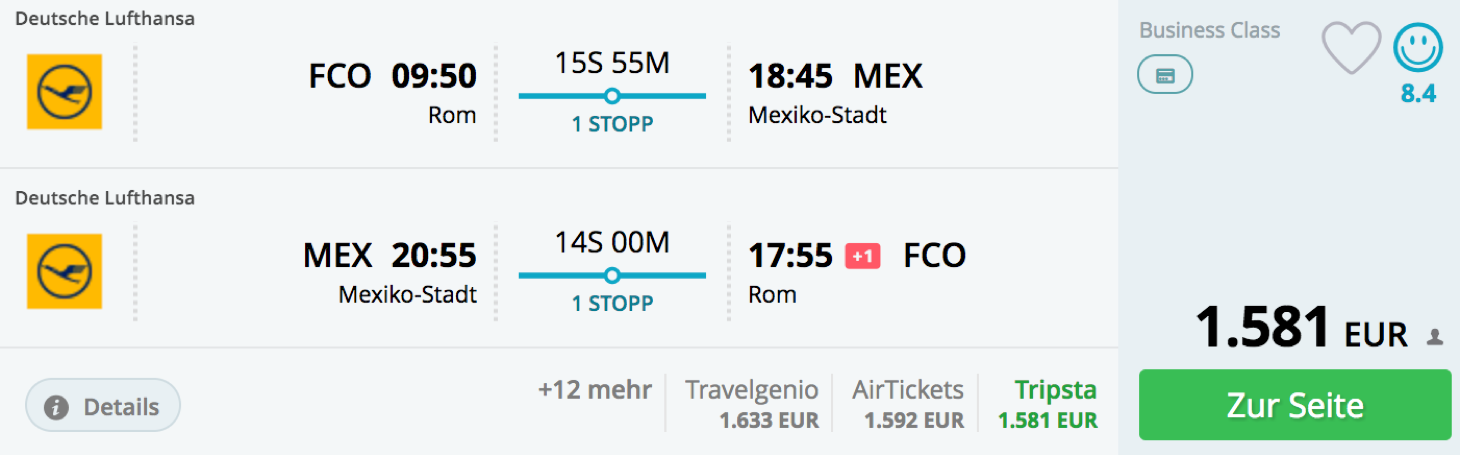Click the smiley rating face icon
Viewport: 1460px width, 455px height.
pyautogui.click(x=1418, y=48)
